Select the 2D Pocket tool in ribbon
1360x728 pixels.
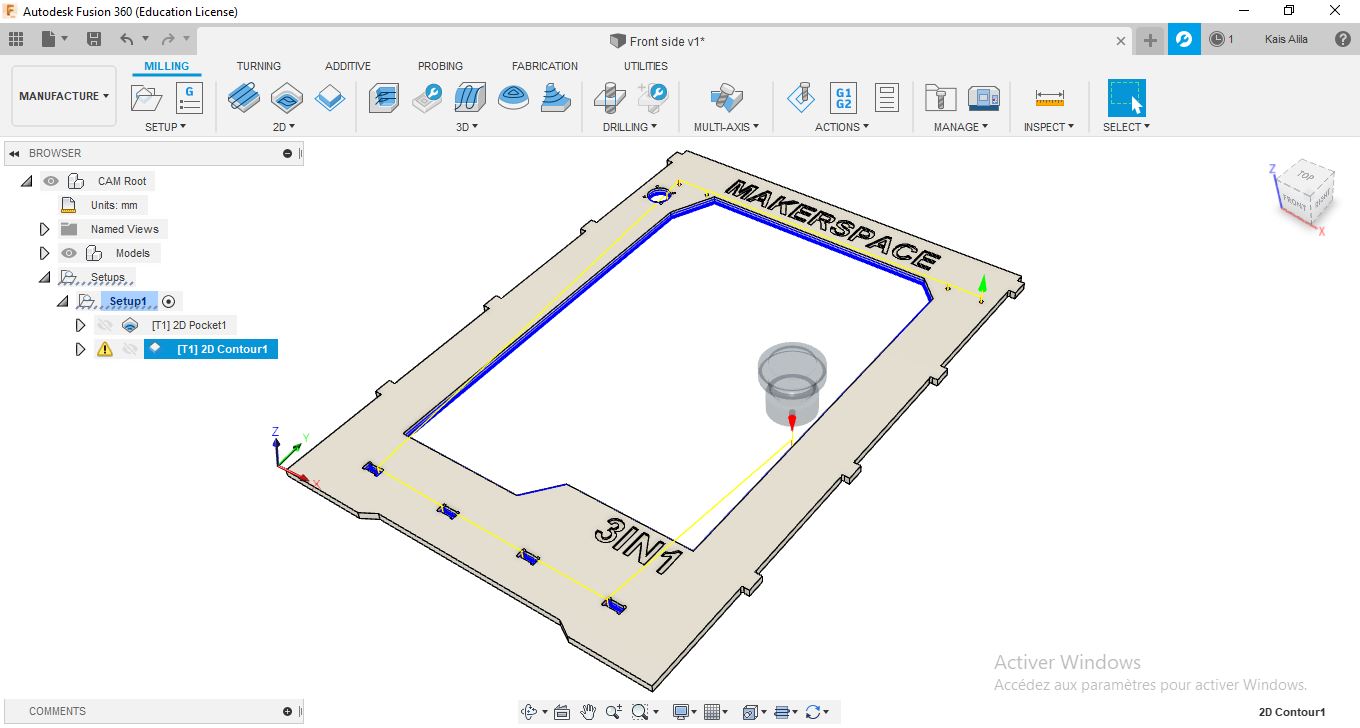click(287, 98)
